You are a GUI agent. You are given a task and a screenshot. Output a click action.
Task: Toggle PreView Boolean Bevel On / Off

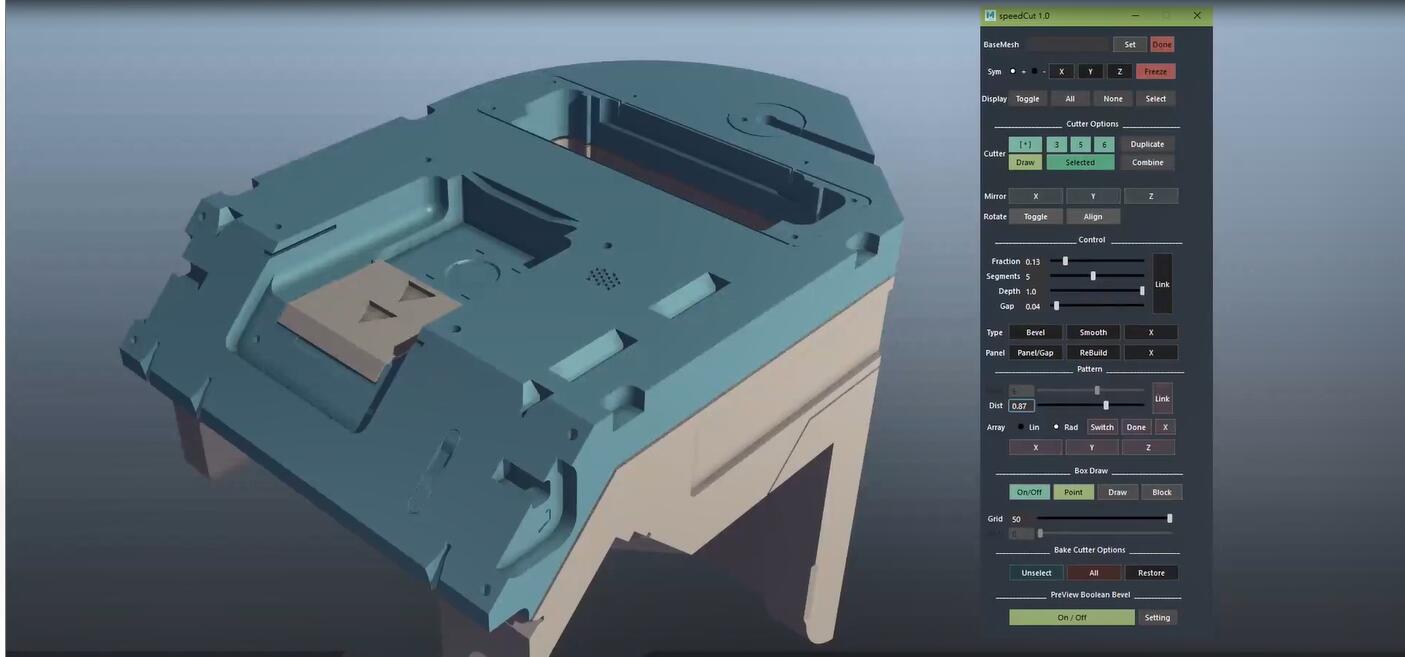click(x=1072, y=617)
